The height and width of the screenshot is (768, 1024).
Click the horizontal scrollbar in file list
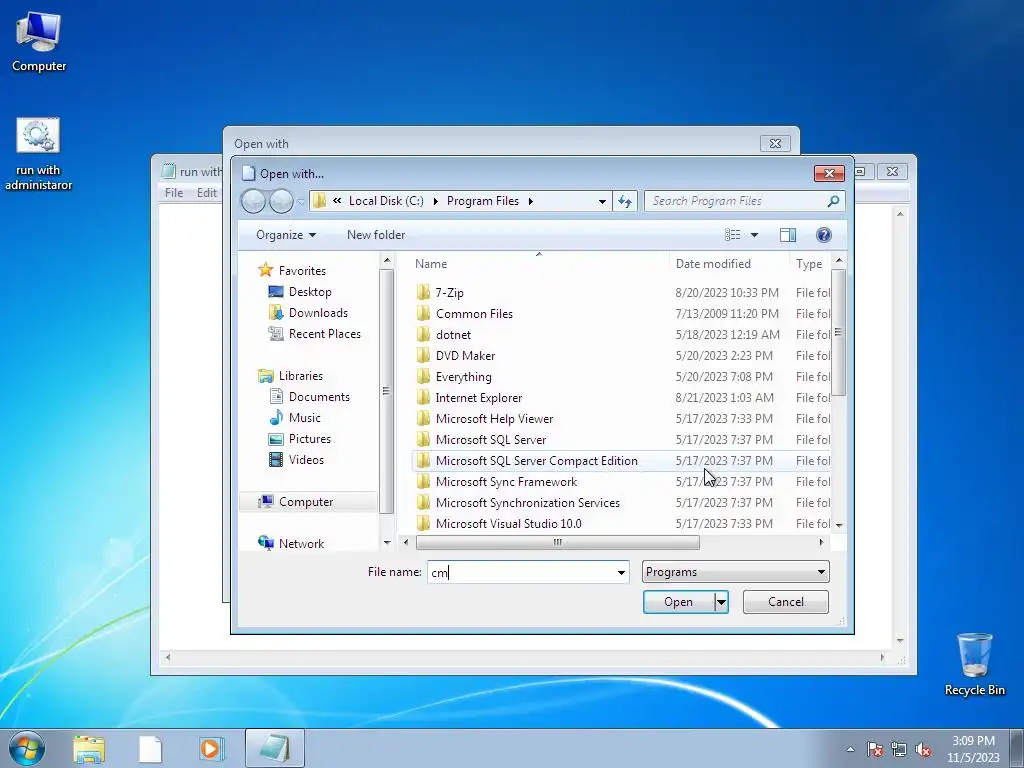[557, 542]
